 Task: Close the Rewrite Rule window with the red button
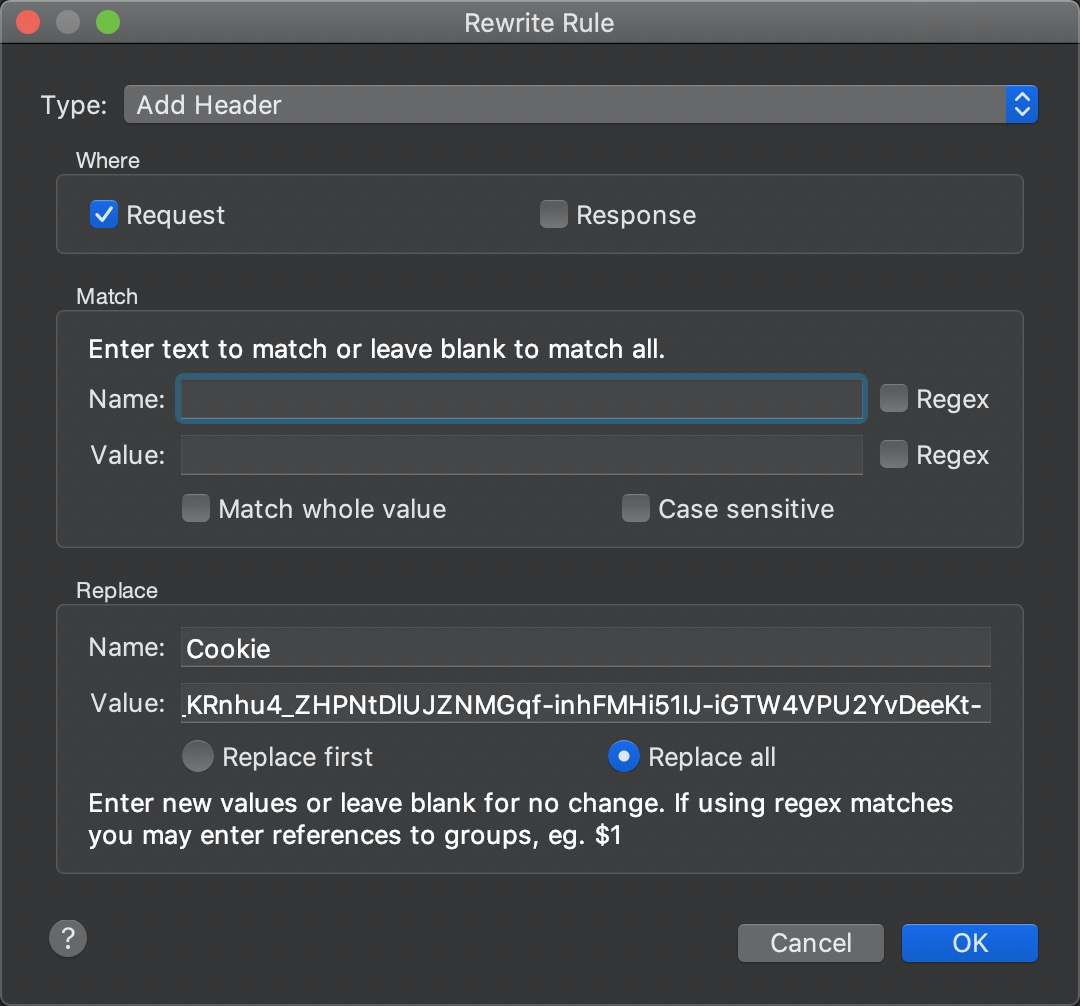click(x=28, y=22)
